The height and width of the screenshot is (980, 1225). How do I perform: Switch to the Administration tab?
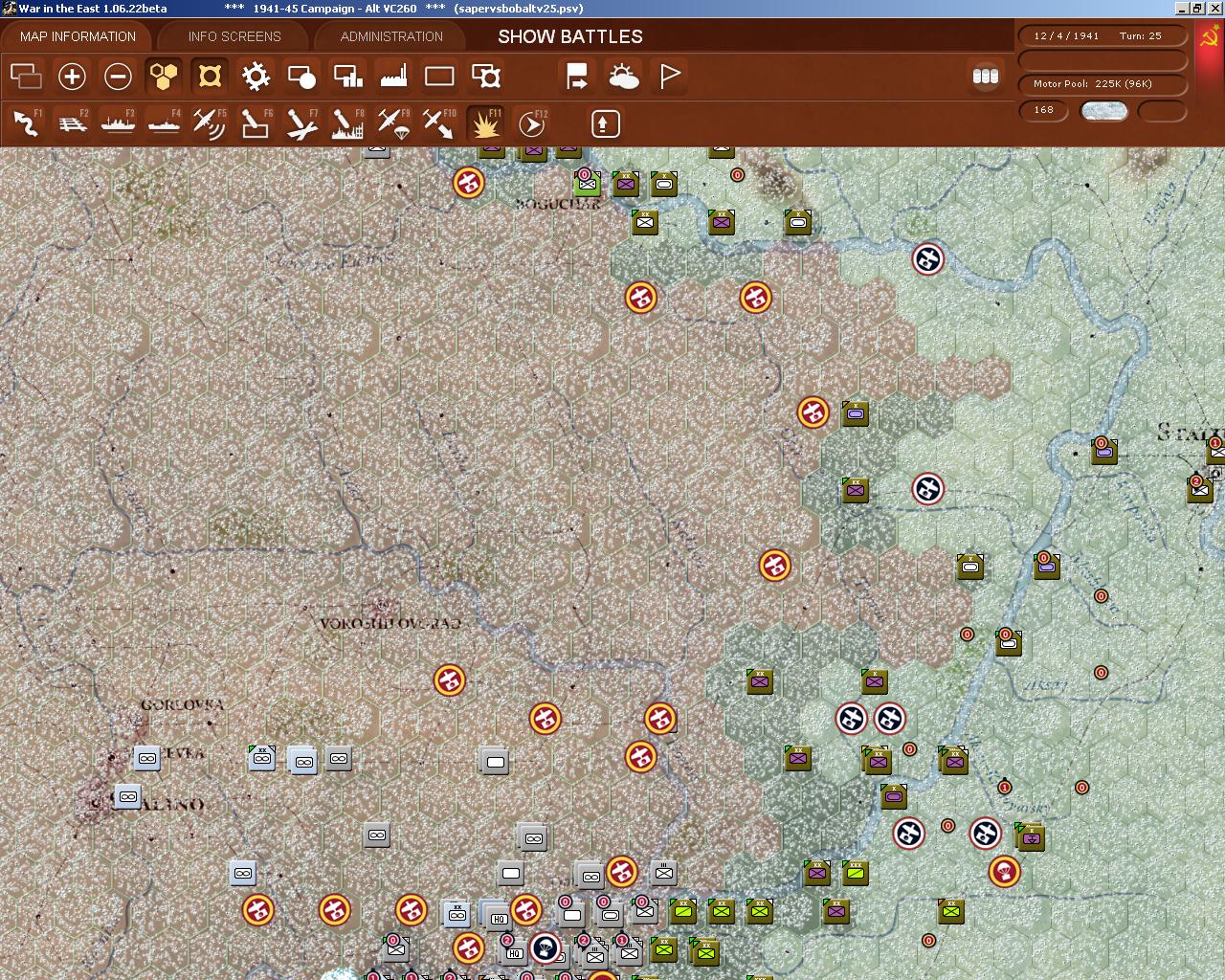click(x=391, y=36)
